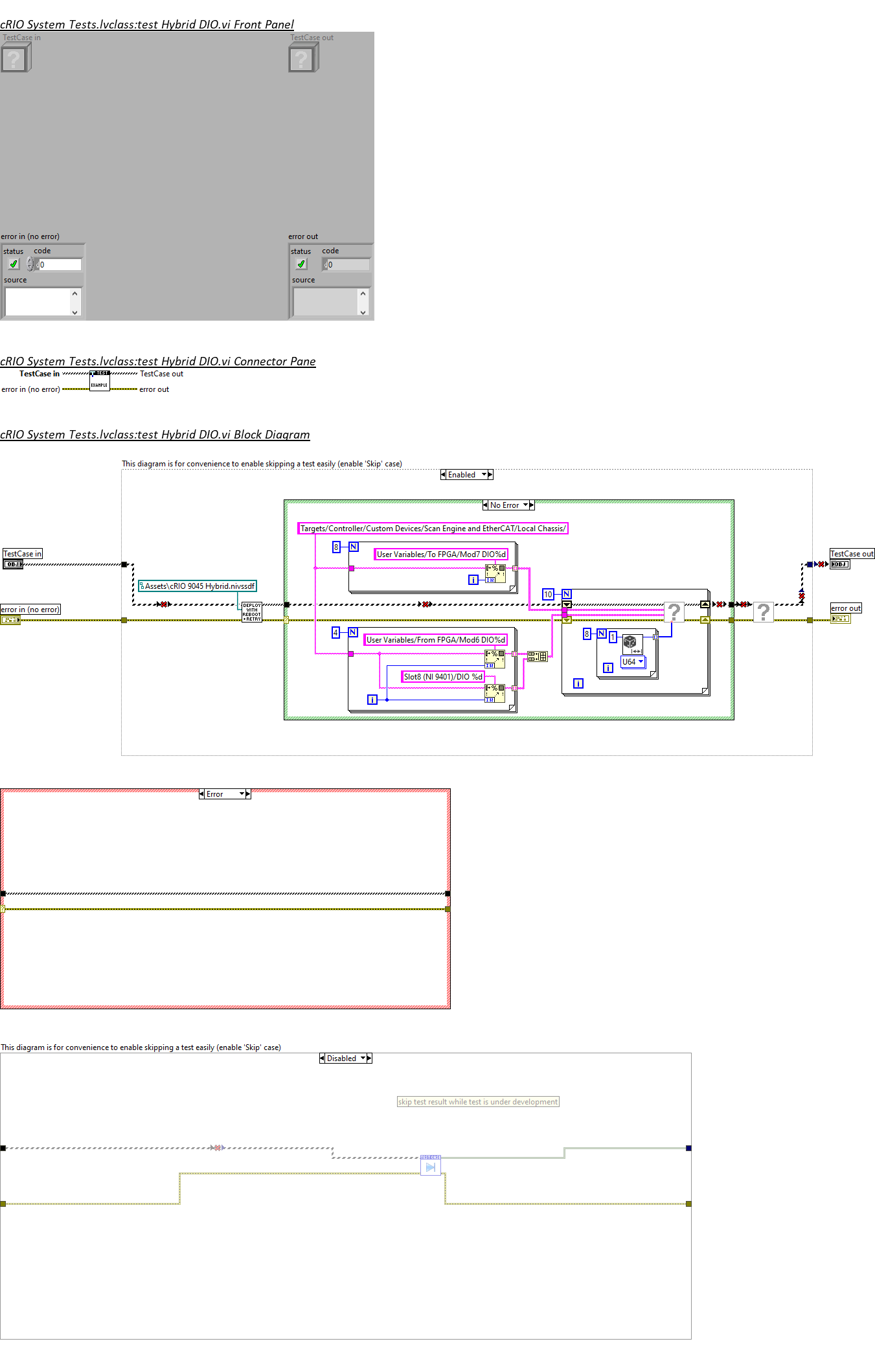Click the error in source text box
Screen dimensions: 875x1372
pos(38,302)
